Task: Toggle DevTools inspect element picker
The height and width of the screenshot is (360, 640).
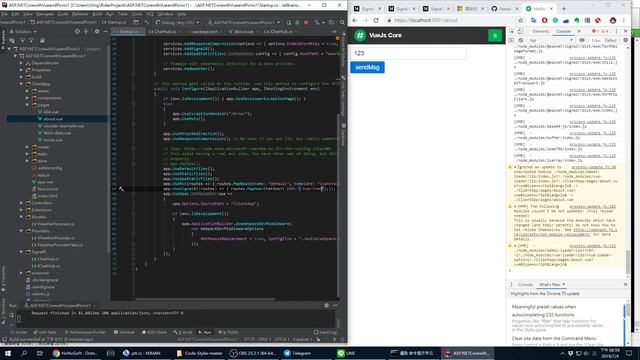Action: coord(511,31)
